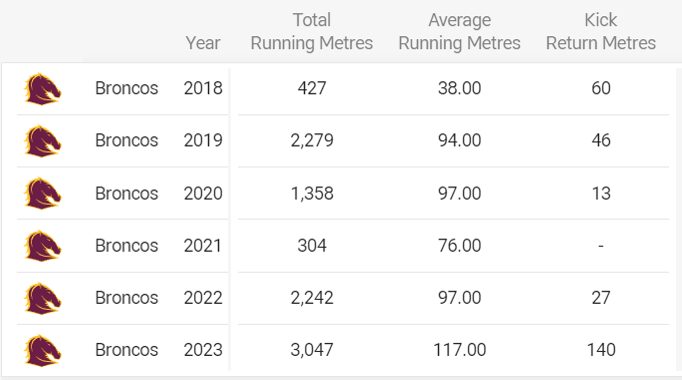
Task: Click the Broncos logo in the 2020 row
Action: pos(42,193)
